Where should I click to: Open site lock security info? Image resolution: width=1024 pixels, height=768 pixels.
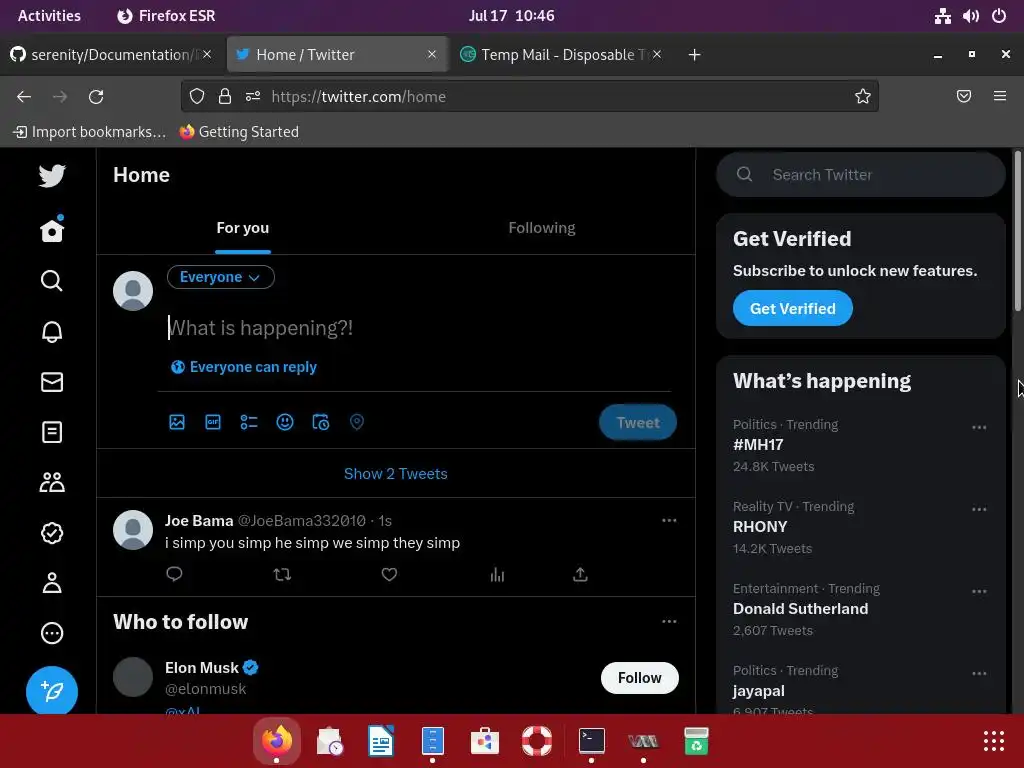(225, 97)
